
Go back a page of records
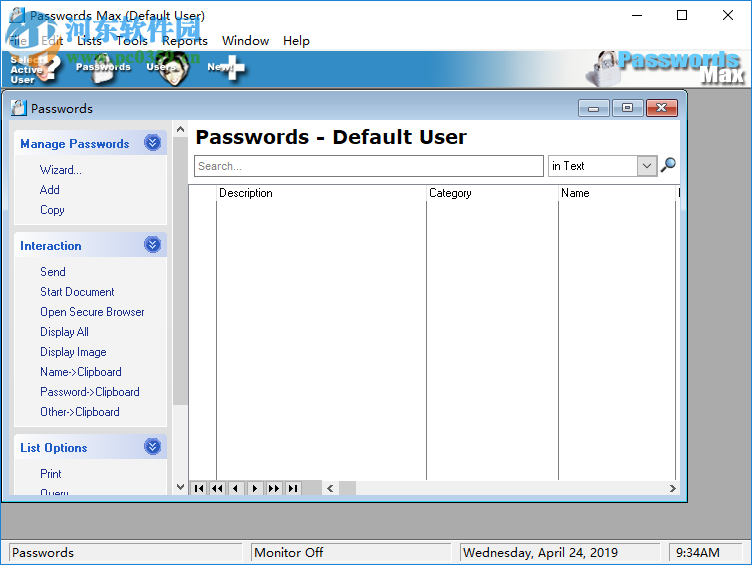pyautogui.click(x=217, y=488)
